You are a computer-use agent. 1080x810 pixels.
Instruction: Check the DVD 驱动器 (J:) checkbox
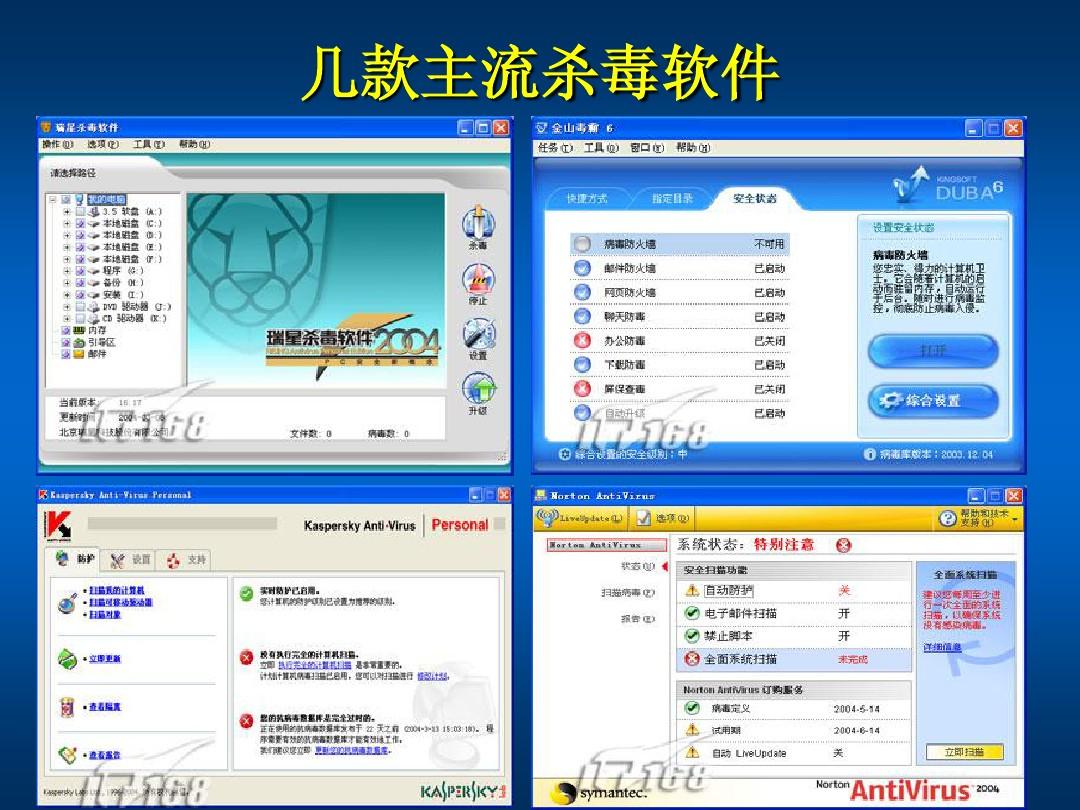tap(81, 307)
